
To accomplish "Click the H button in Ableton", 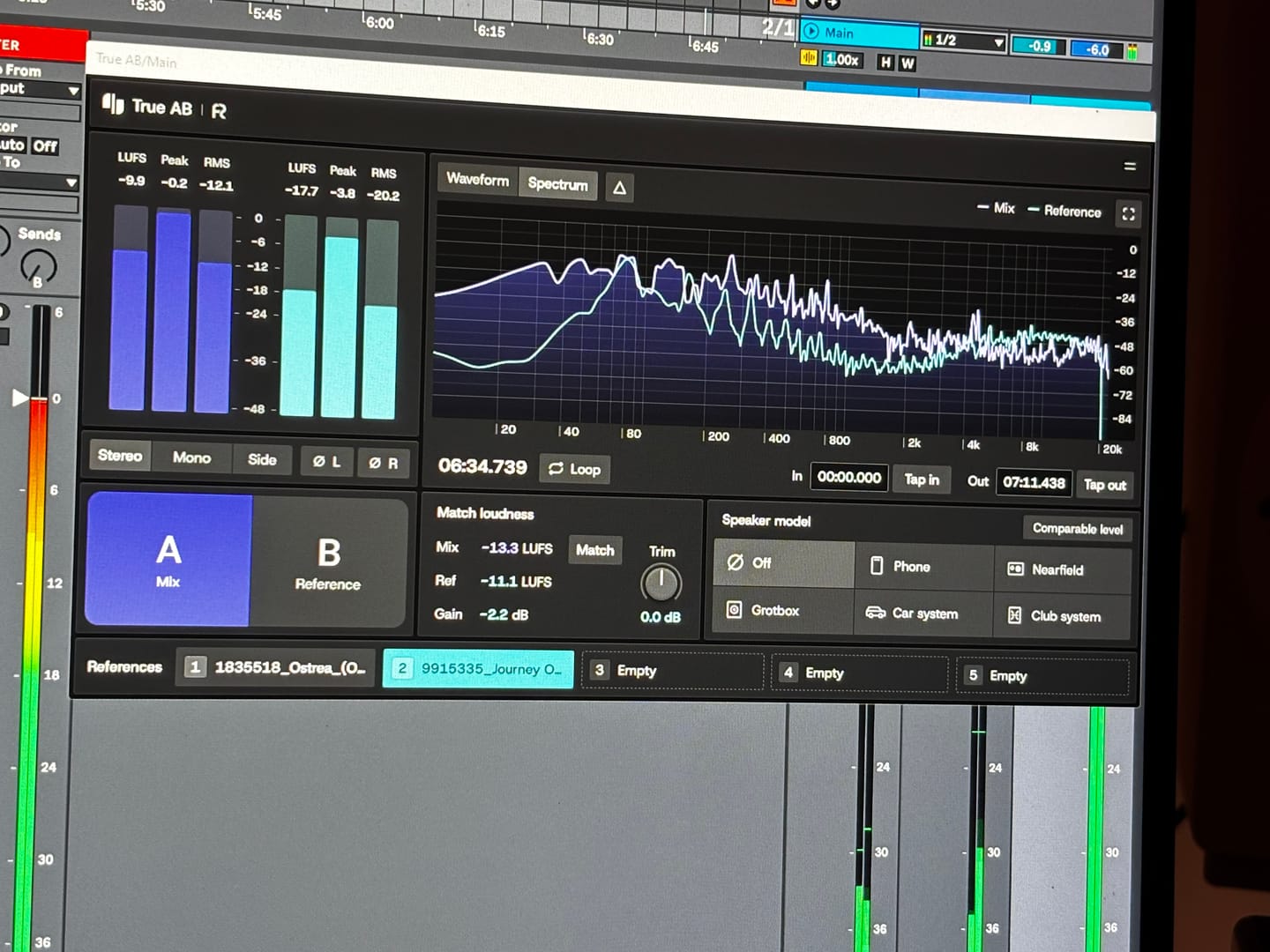I will pyautogui.click(x=885, y=62).
